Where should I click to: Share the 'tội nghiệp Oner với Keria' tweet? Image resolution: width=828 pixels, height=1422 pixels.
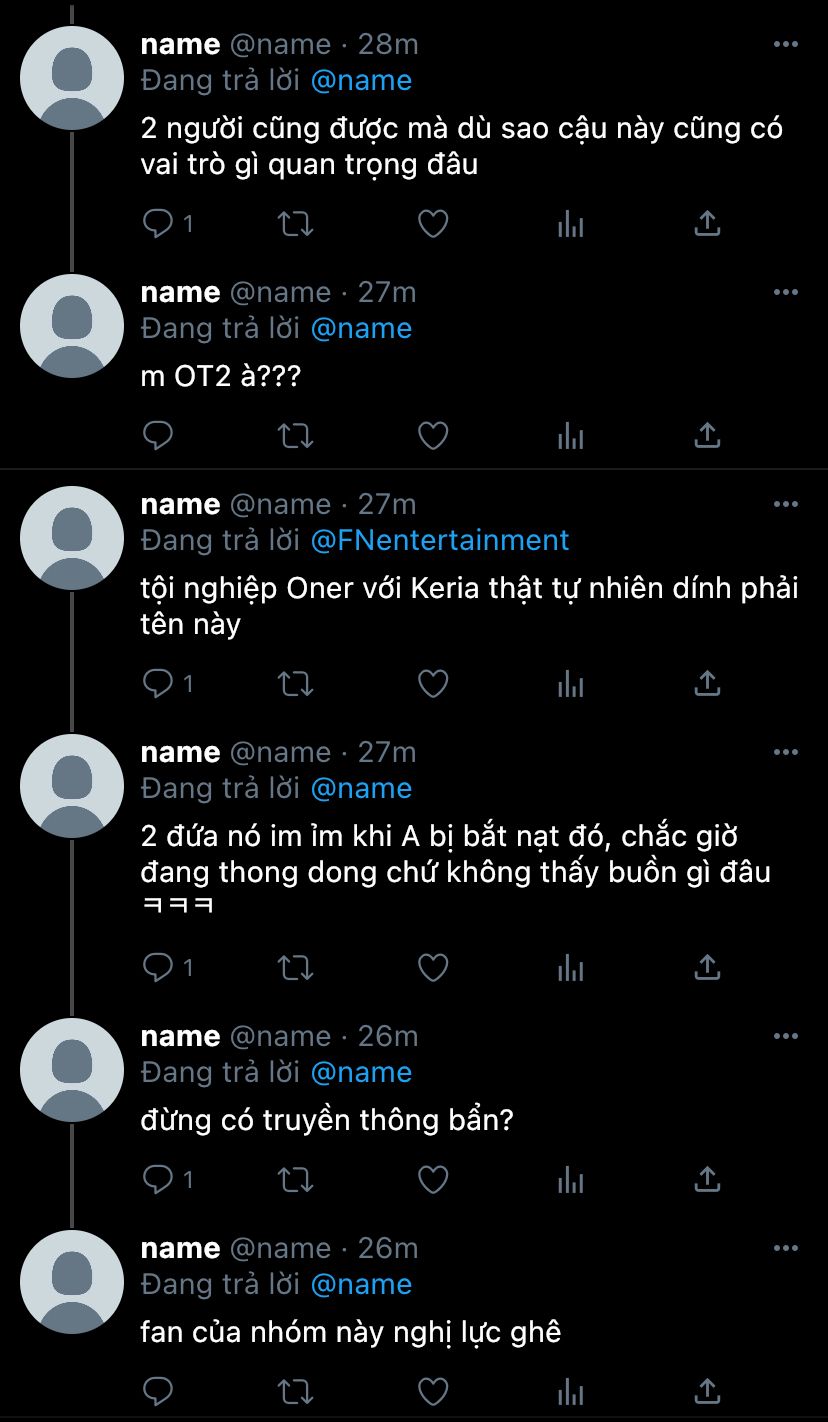pyautogui.click(x=707, y=684)
